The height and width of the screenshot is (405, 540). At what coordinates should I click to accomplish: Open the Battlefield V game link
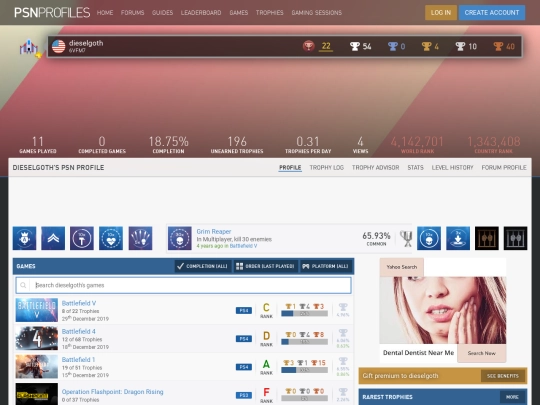[79, 303]
